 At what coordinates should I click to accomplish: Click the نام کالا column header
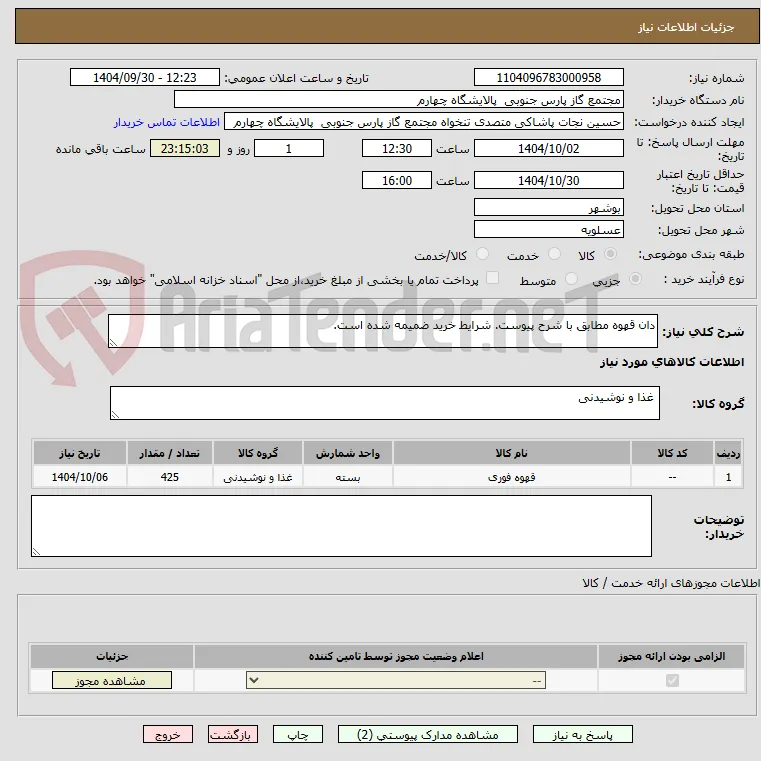click(x=512, y=453)
